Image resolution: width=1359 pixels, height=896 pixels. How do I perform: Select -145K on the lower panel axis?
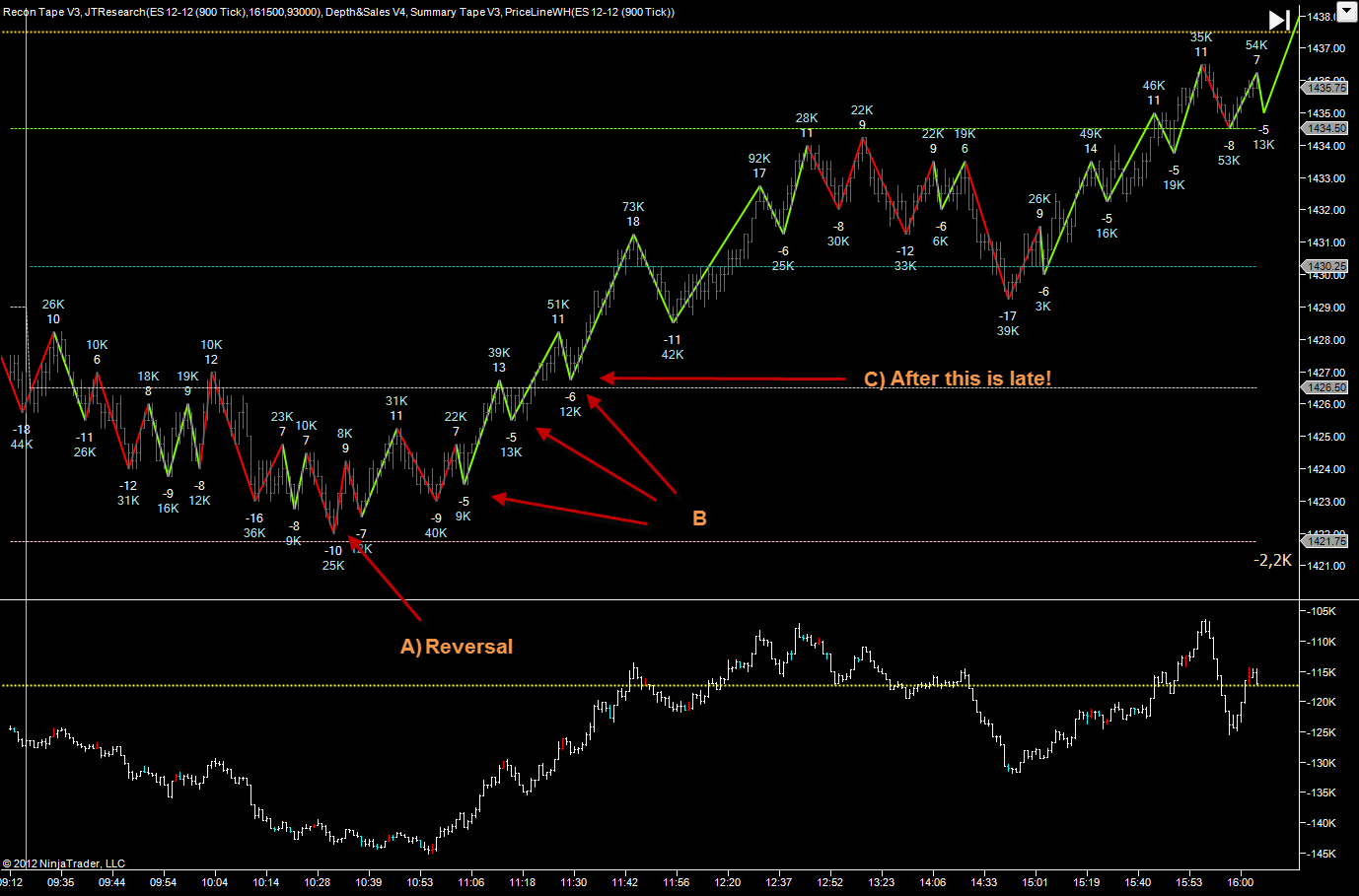(x=1323, y=854)
